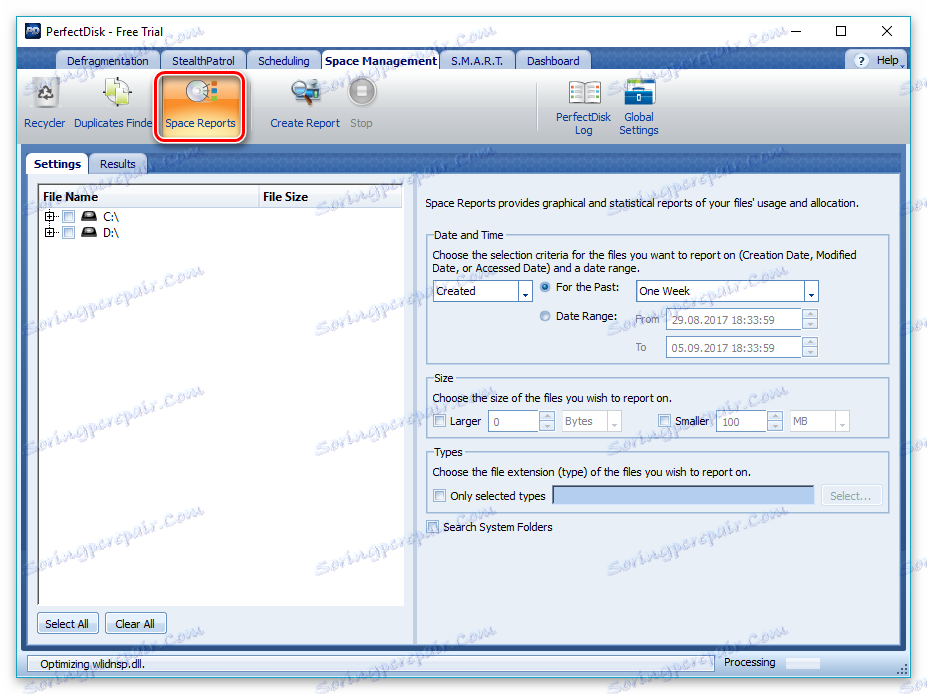Launch the Duplicates Finder tool
This screenshot has width=927, height=694.
pos(113,103)
